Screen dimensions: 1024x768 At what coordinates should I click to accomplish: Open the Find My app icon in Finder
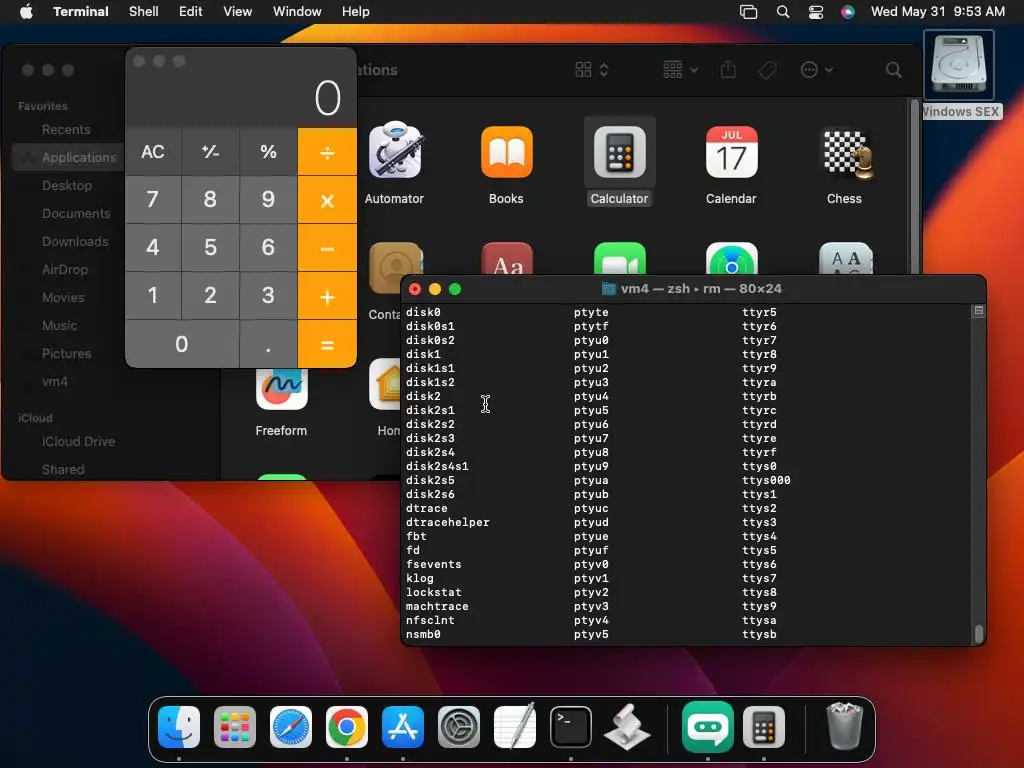pos(732,259)
